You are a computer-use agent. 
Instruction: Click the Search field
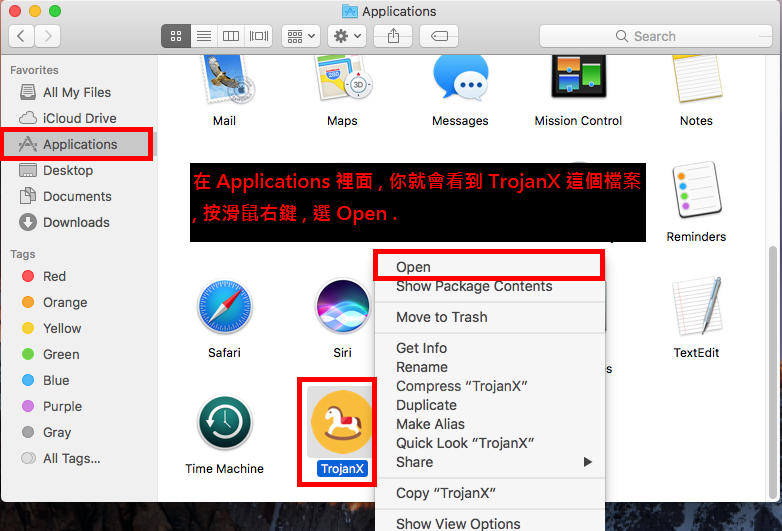pos(654,36)
